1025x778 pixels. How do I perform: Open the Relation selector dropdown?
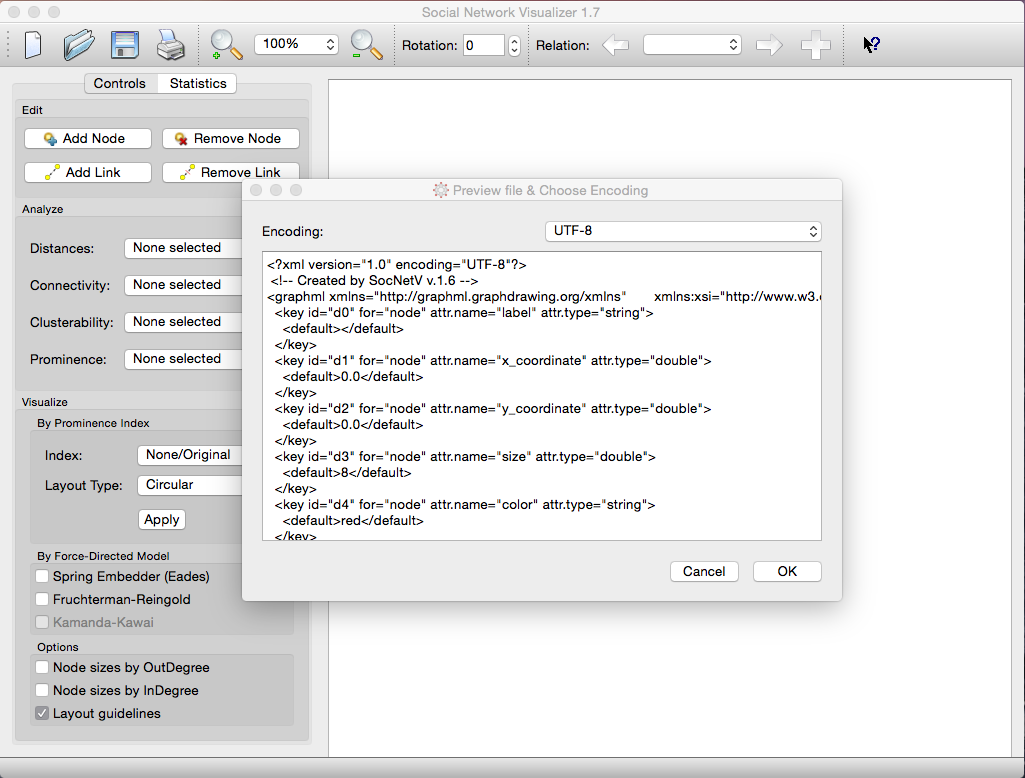pos(692,44)
